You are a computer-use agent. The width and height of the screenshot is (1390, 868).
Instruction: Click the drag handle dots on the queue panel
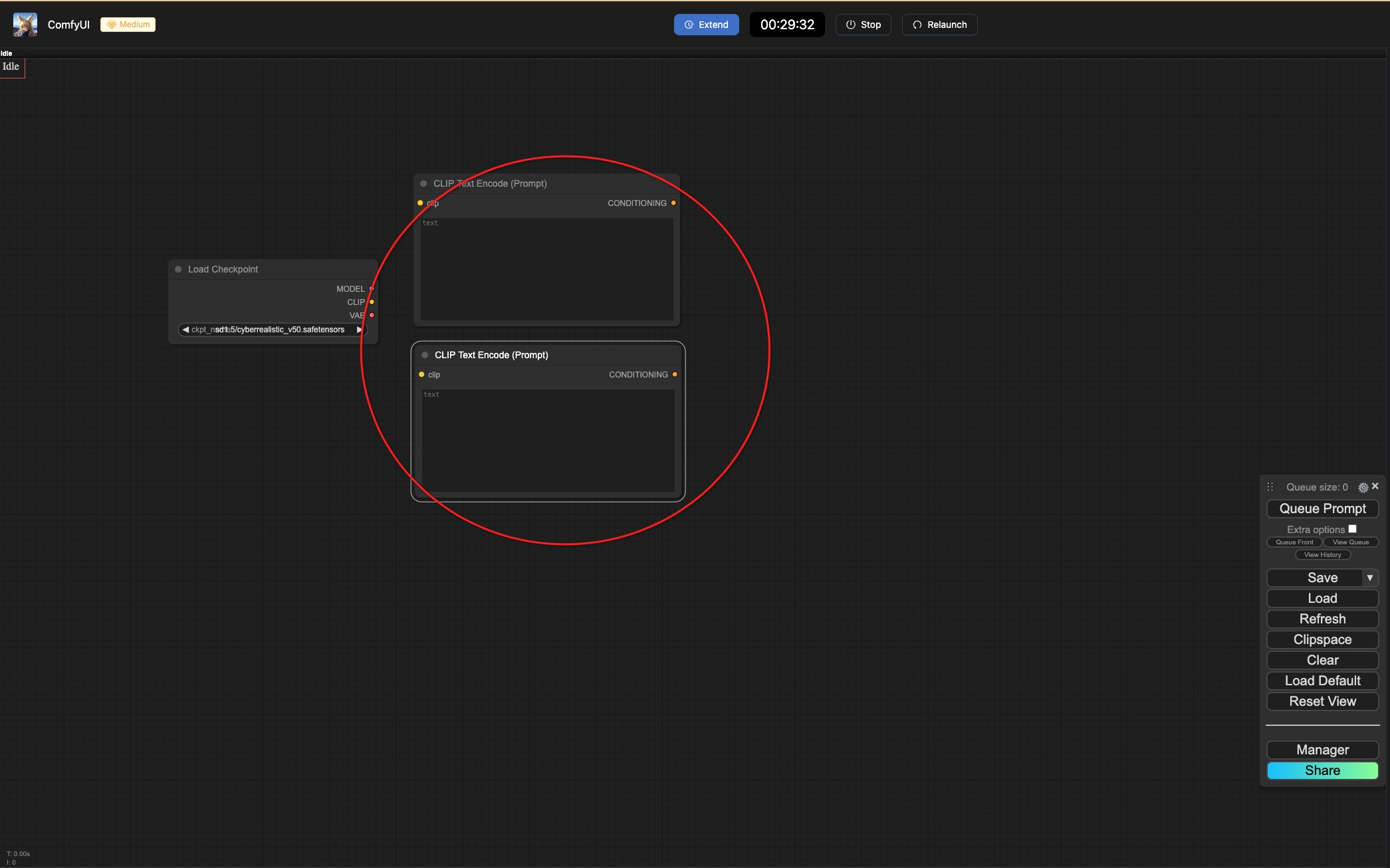tap(1270, 487)
